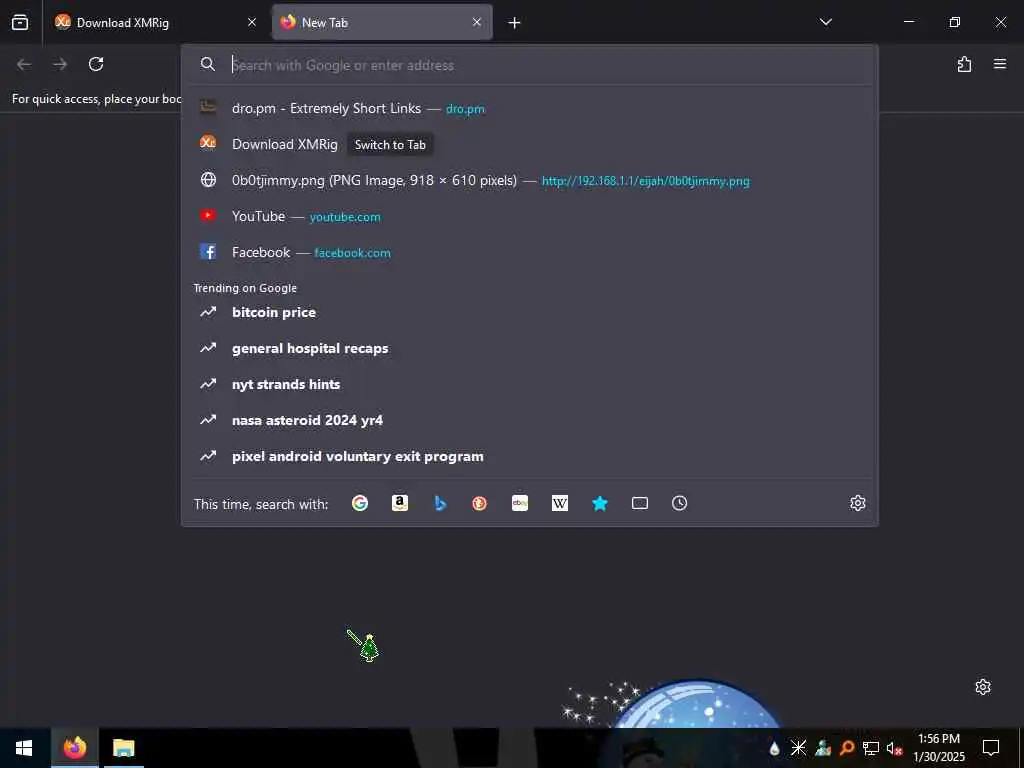
Task: Open the Firefox application menu
Action: point(1000,64)
